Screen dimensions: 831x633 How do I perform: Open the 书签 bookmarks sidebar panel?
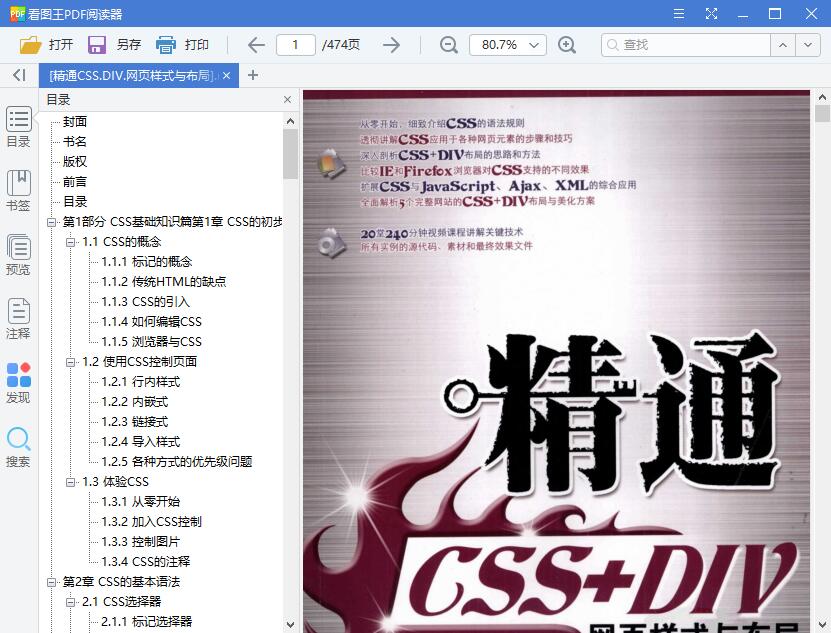(19, 191)
